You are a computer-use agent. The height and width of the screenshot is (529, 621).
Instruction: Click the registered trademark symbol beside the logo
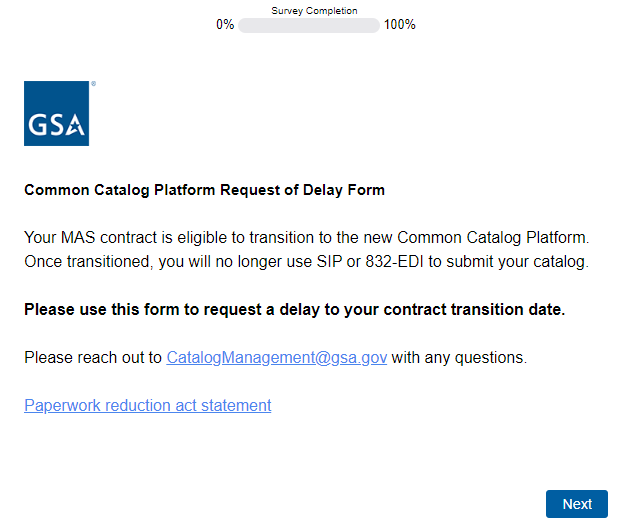[x=93, y=84]
